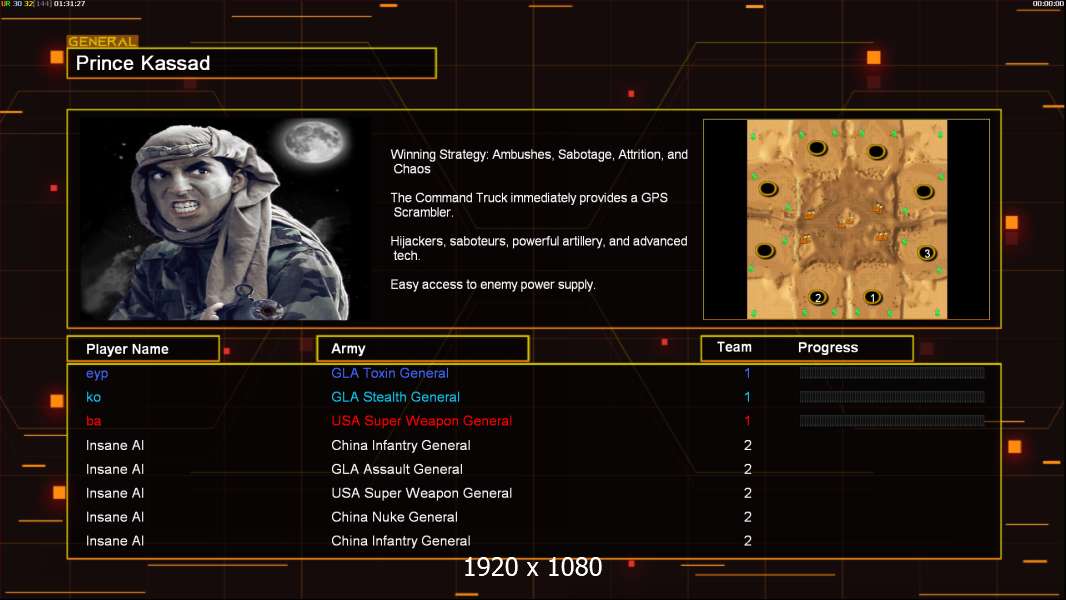Screen dimensions: 1066x600
Task: Click start position 2 on the map
Action: tap(818, 298)
